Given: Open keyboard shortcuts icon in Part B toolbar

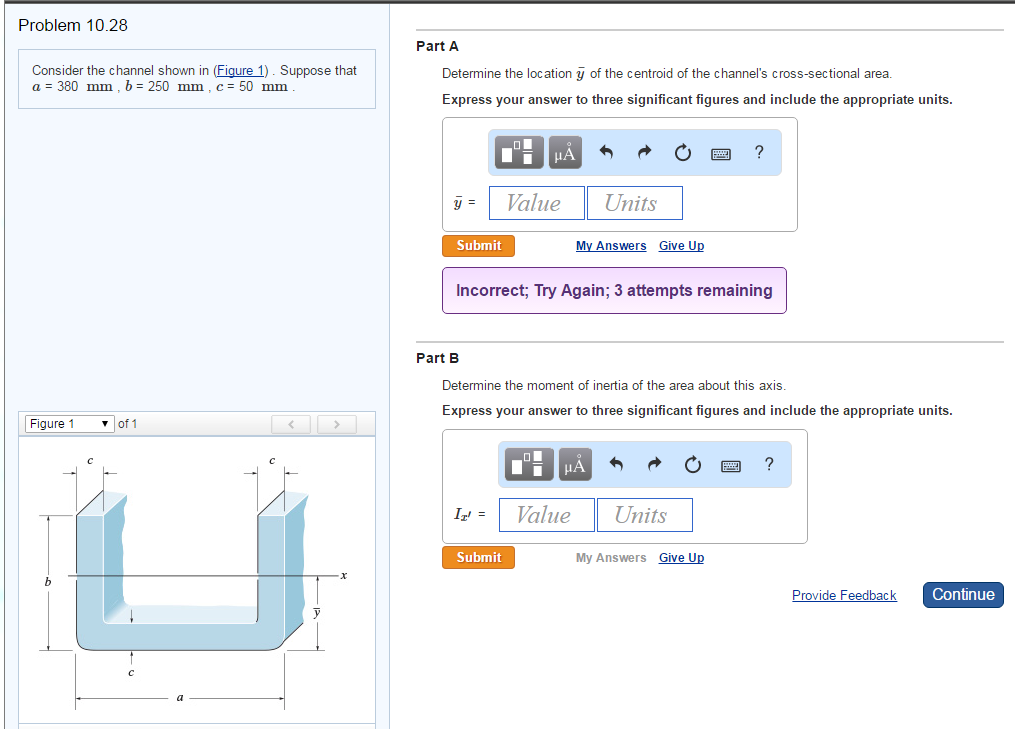Looking at the screenshot, I should point(731,466).
